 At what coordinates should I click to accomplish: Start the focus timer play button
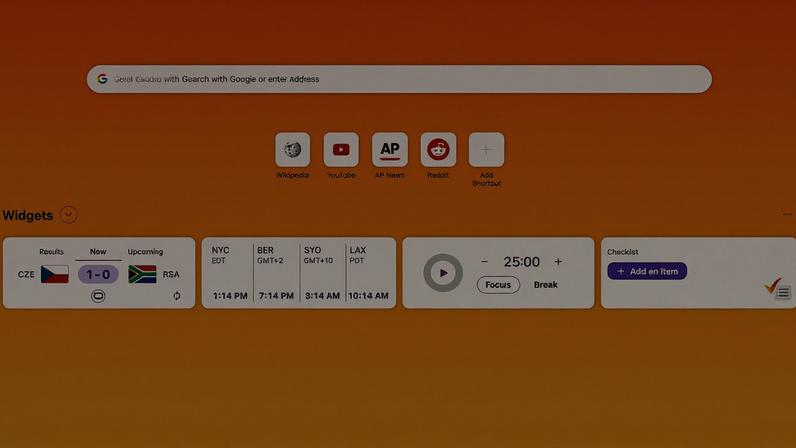click(x=443, y=273)
